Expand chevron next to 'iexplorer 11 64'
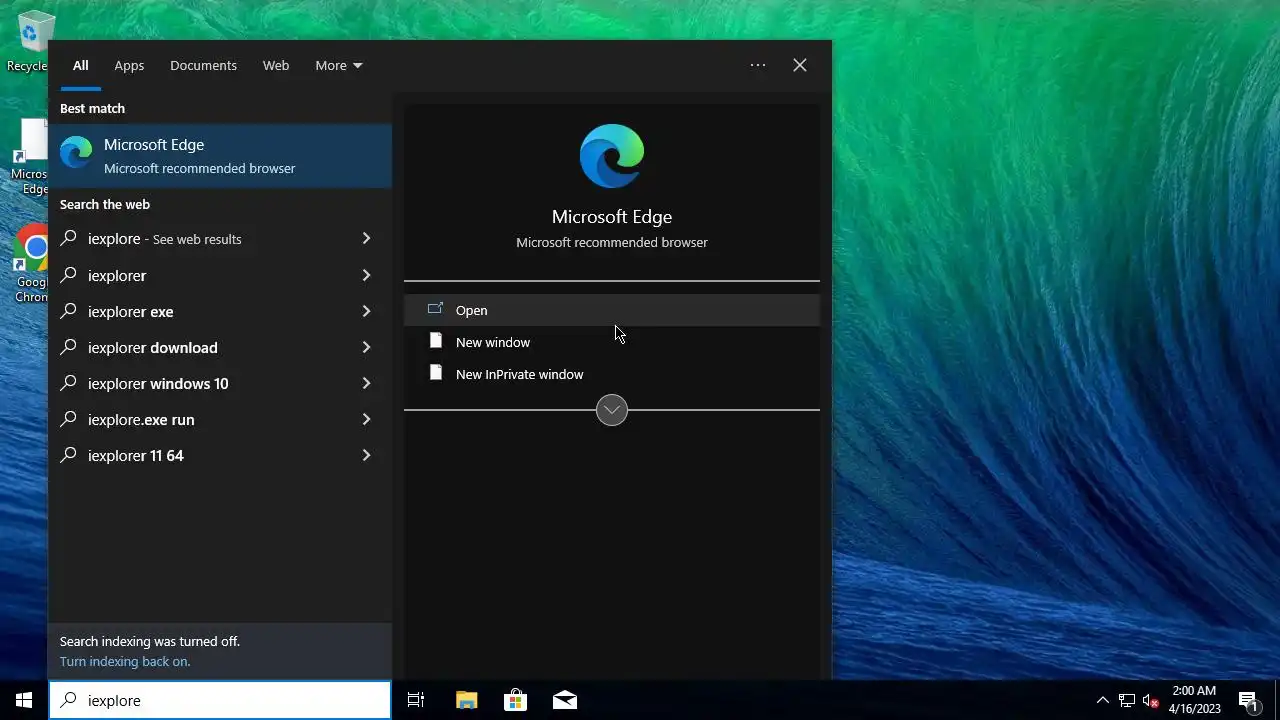 (x=366, y=455)
